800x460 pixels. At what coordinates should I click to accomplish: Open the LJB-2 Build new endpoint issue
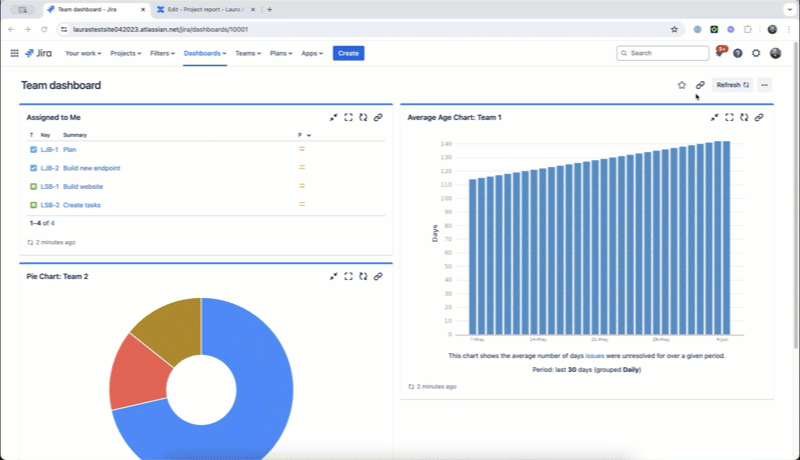(91, 168)
